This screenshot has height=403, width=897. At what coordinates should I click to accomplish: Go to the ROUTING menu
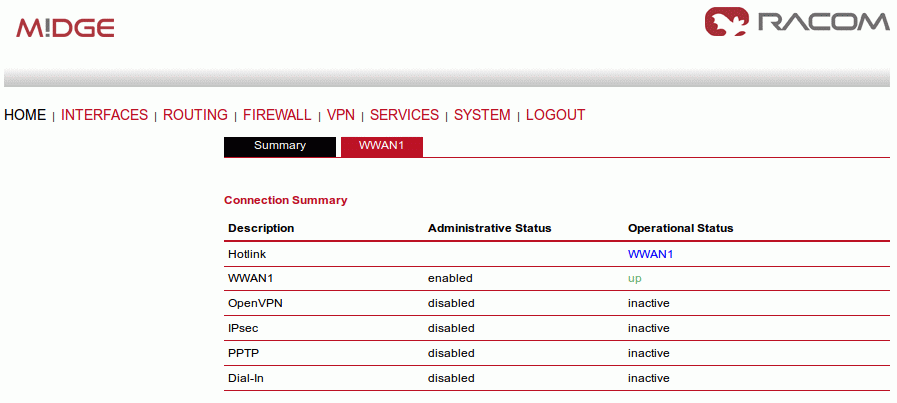(x=195, y=115)
